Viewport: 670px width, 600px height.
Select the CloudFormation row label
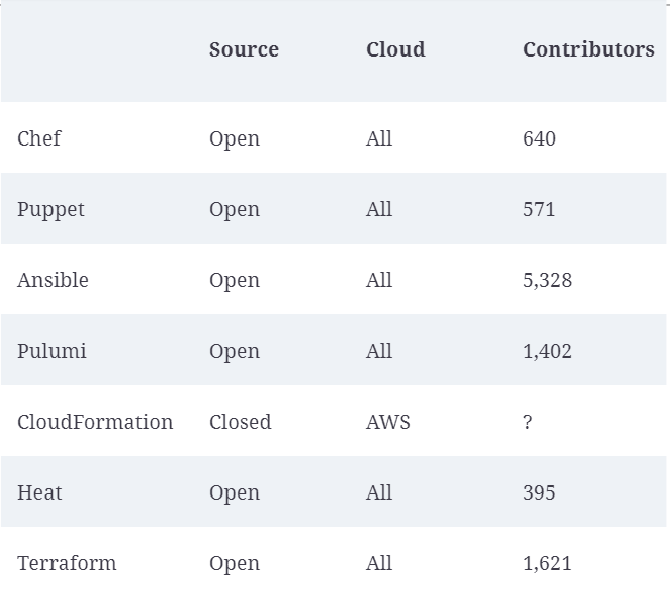pyautogui.click(x=95, y=422)
